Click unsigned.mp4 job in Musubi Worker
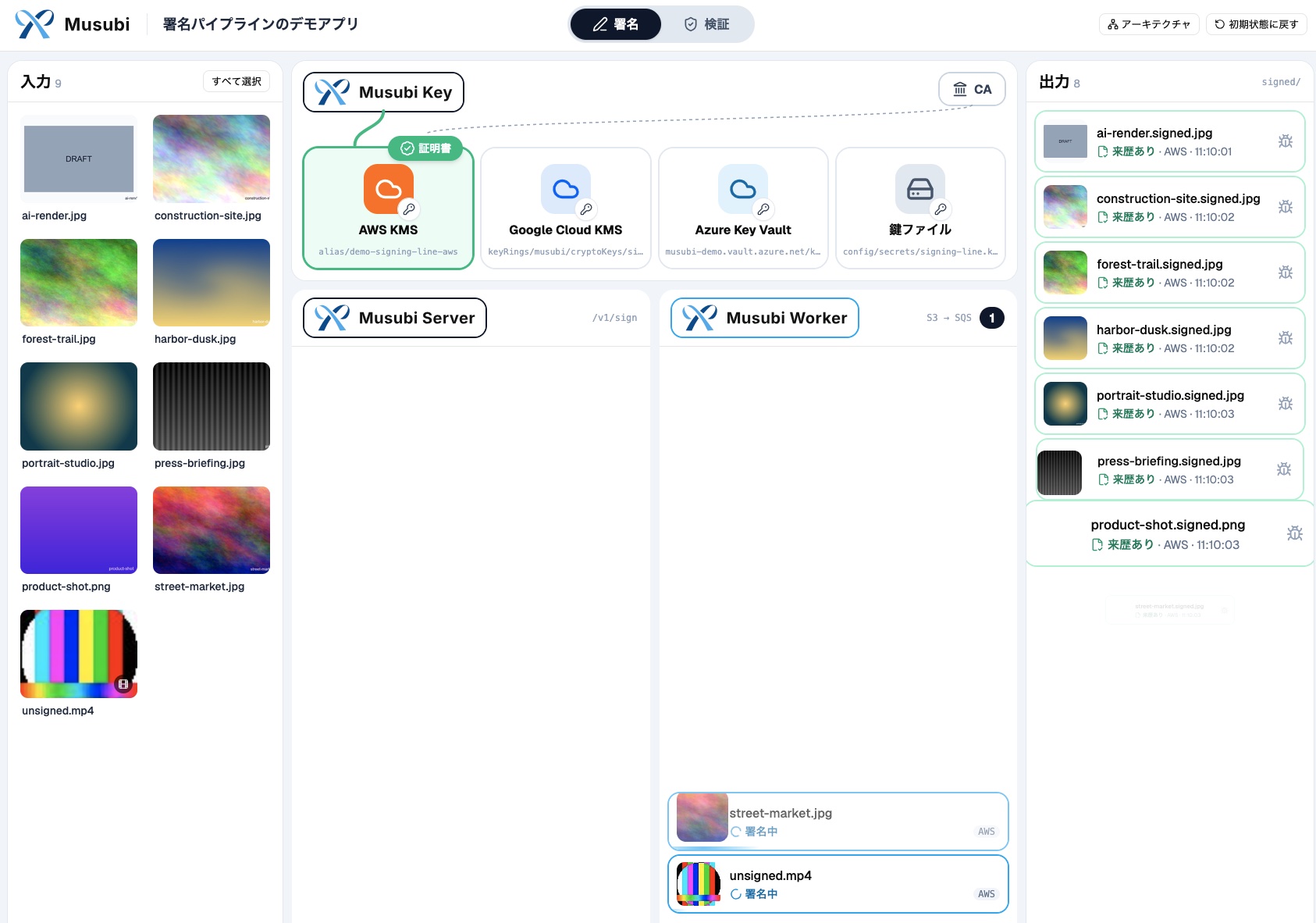Image resolution: width=1316 pixels, height=923 pixels. [838, 884]
